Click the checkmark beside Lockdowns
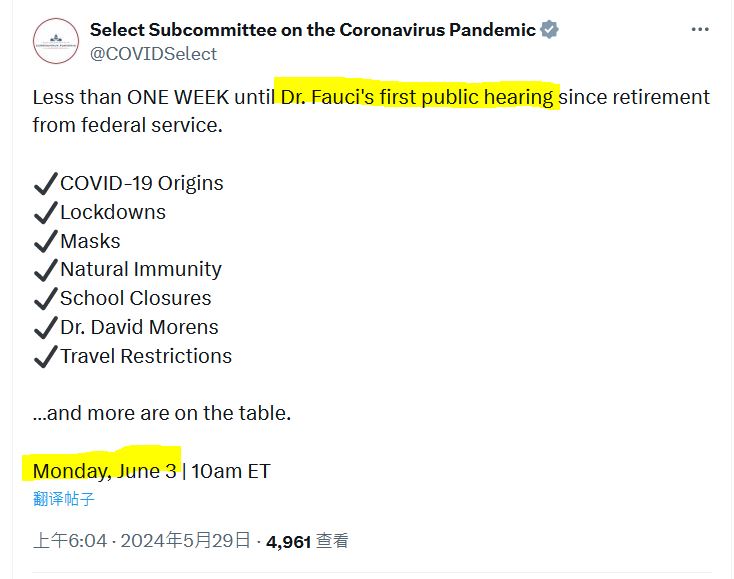The width and height of the screenshot is (734, 579). point(45,213)
